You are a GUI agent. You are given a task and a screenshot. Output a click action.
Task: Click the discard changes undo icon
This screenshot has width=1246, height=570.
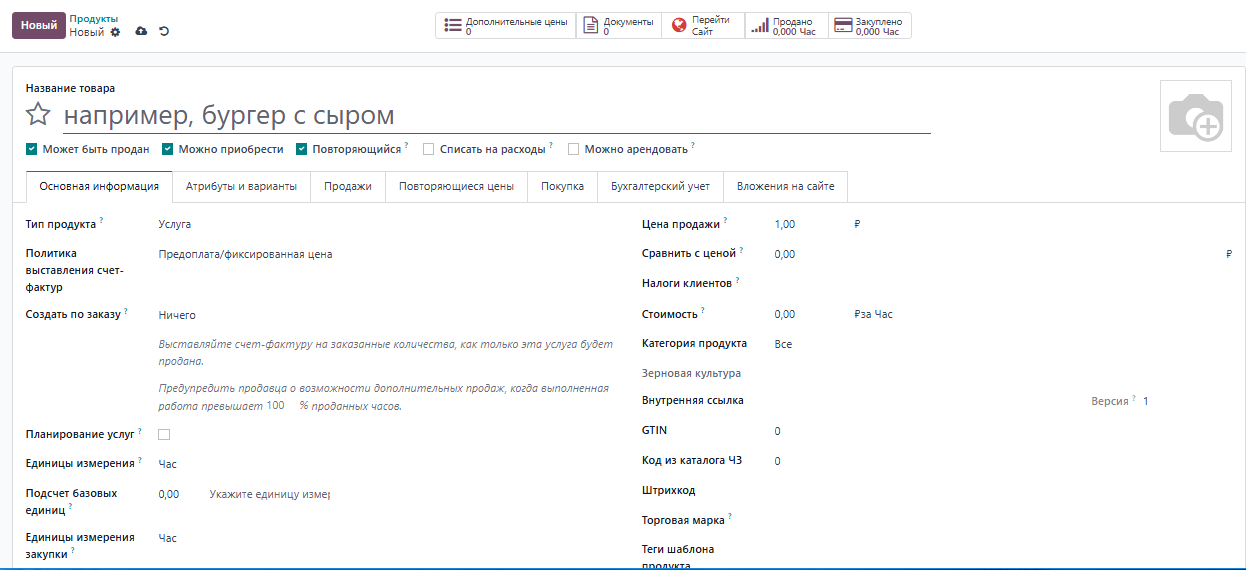pos(164,32)
